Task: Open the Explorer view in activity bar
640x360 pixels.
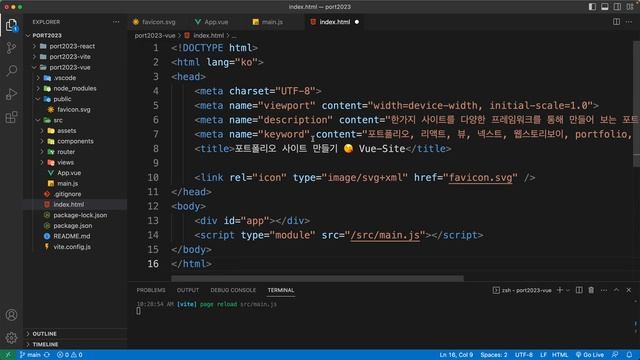Action: [11, 25]
